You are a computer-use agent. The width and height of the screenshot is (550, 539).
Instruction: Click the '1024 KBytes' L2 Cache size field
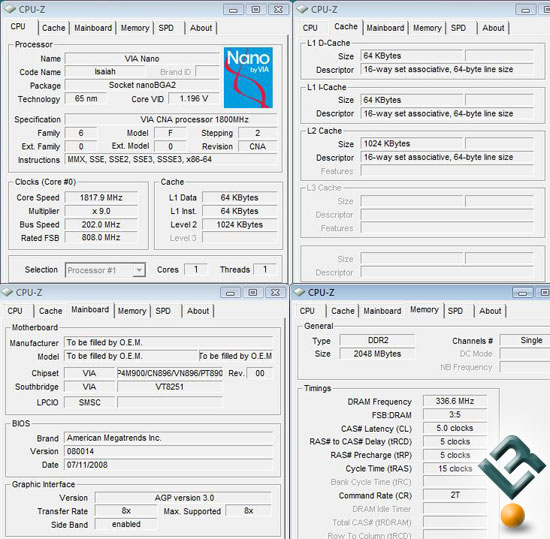pyautogui.click(x=412, y=143)
